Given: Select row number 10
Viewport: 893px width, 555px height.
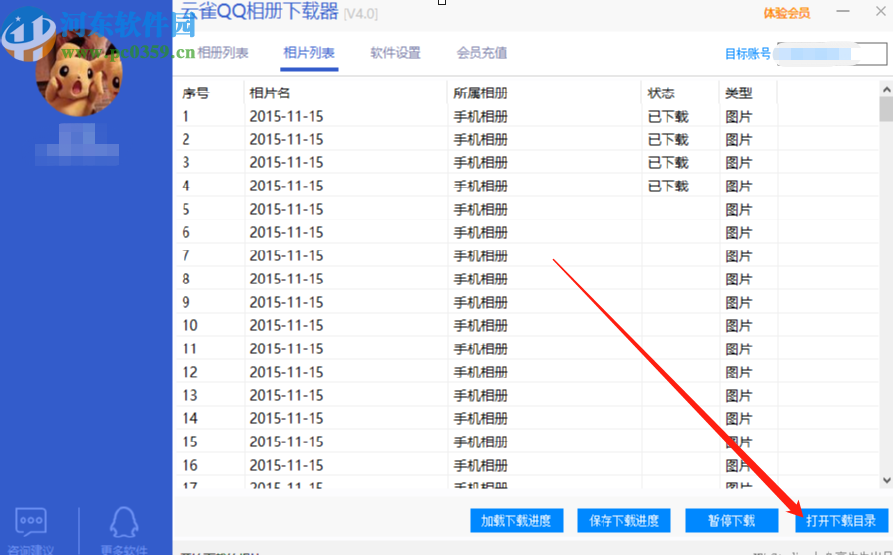Looking at the screenshot, I should [x=190, y=326].
